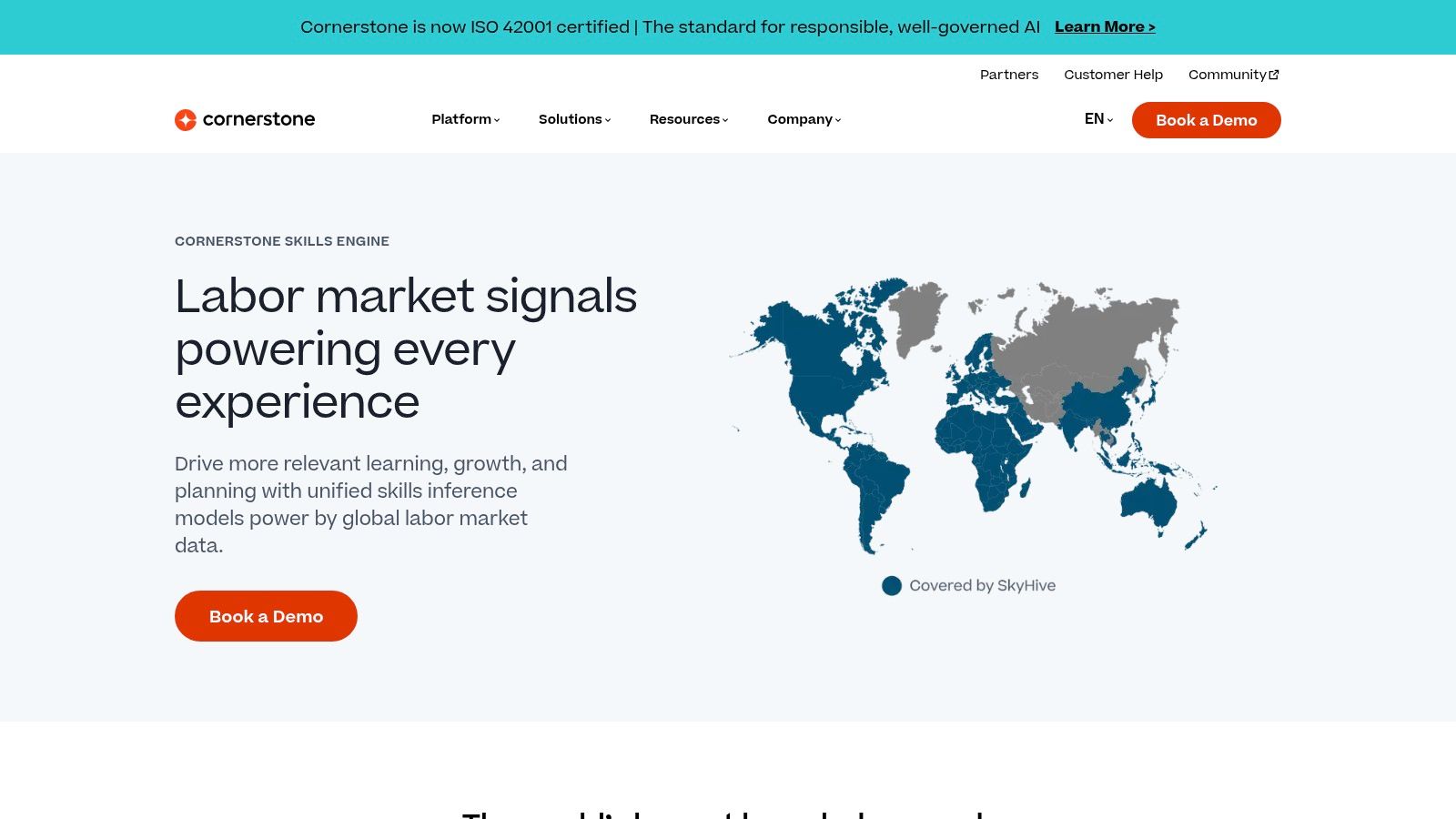Expand the Resources menu

point(688,119)
